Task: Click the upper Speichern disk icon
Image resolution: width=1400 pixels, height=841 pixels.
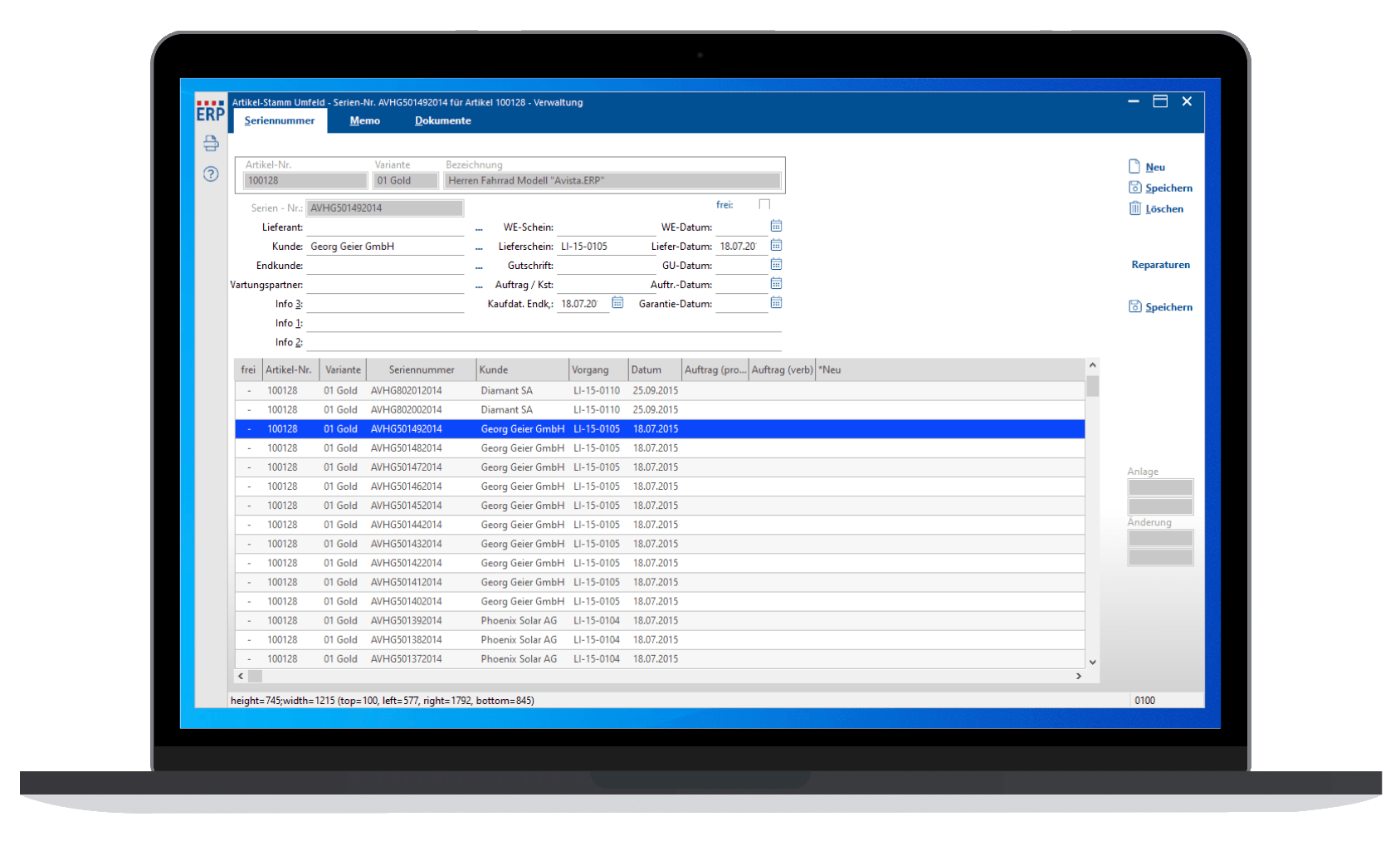Action: tap(1134, 187)
